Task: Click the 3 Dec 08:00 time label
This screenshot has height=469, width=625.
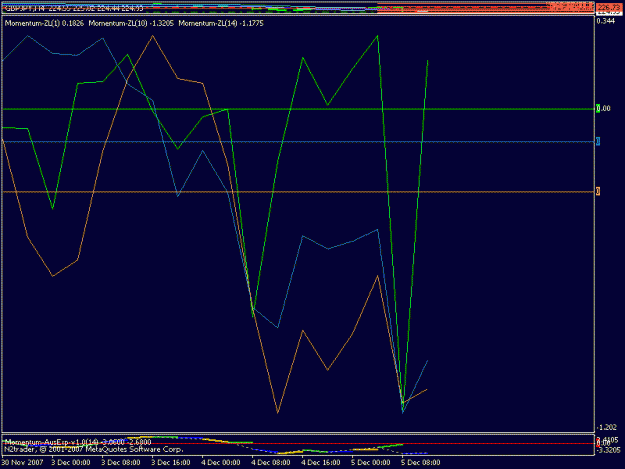Action: pos(121,463)
